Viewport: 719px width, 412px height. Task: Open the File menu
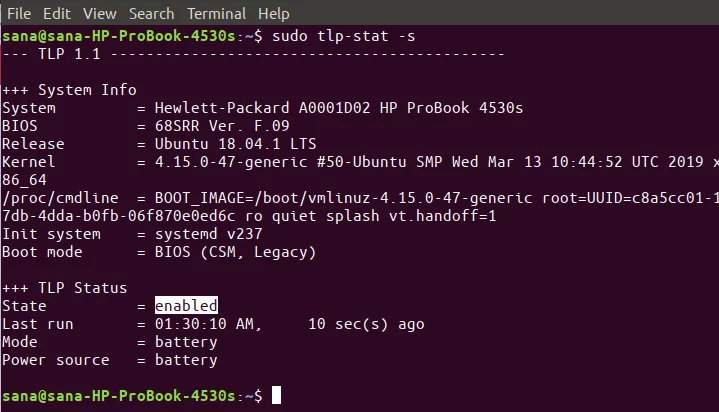pyautogui.click(x=19, y=14)
